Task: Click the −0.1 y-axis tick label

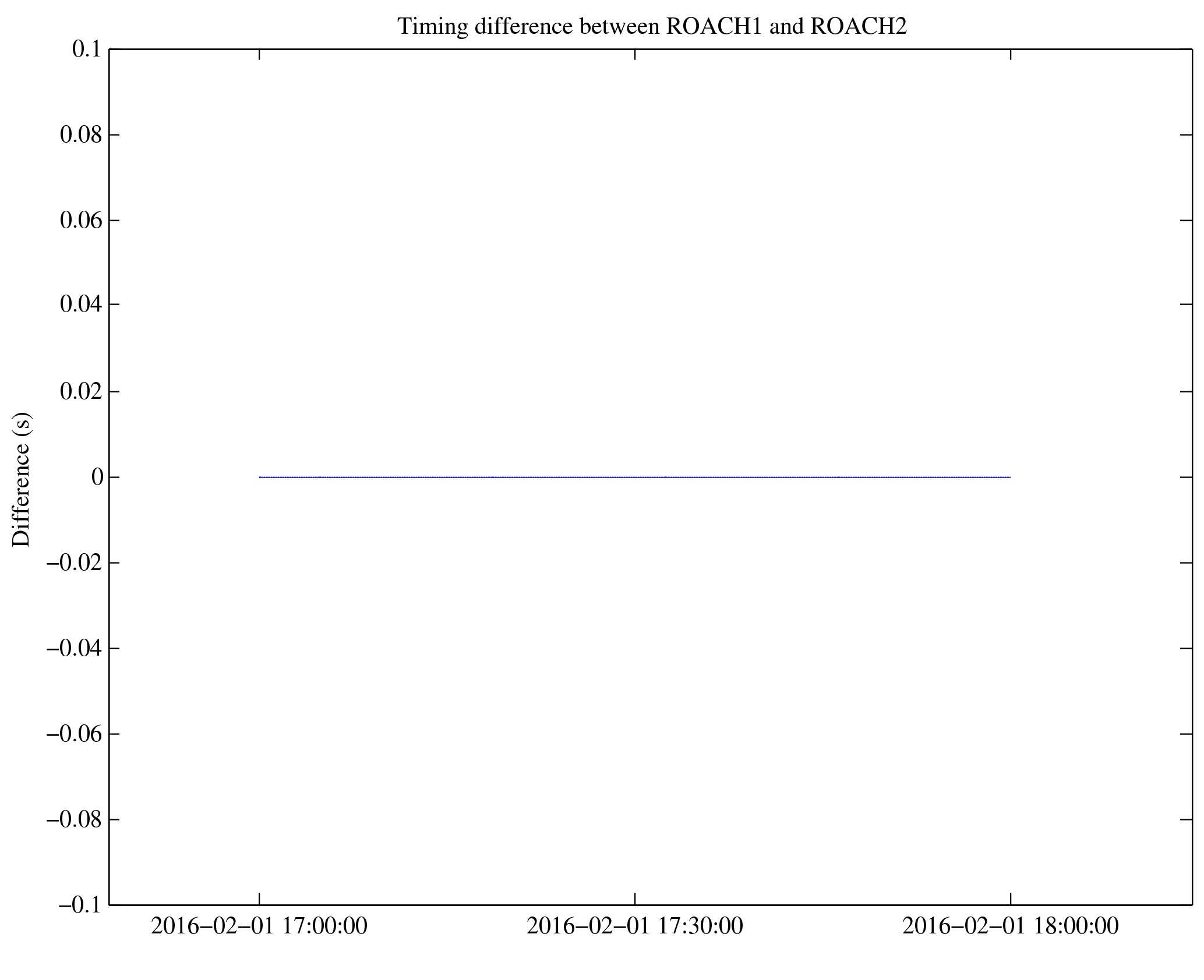Action: click(x=80, y=905)
